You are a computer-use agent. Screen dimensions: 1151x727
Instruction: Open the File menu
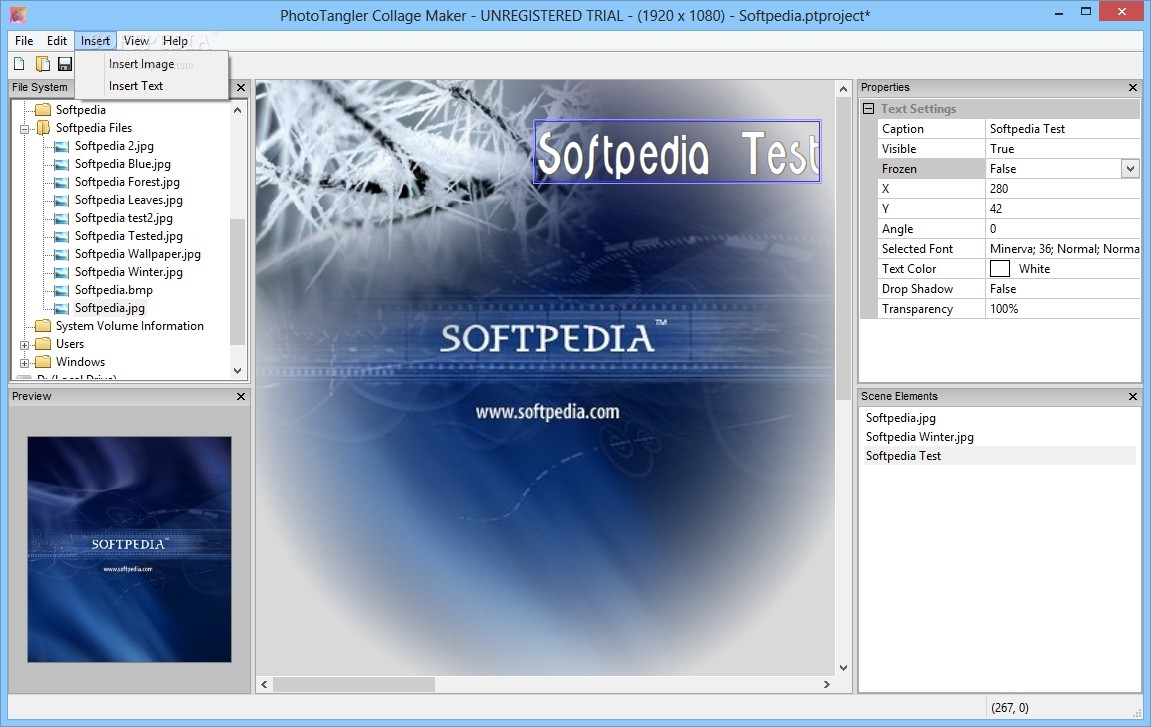pyautogui.click(x=24, y=41)
